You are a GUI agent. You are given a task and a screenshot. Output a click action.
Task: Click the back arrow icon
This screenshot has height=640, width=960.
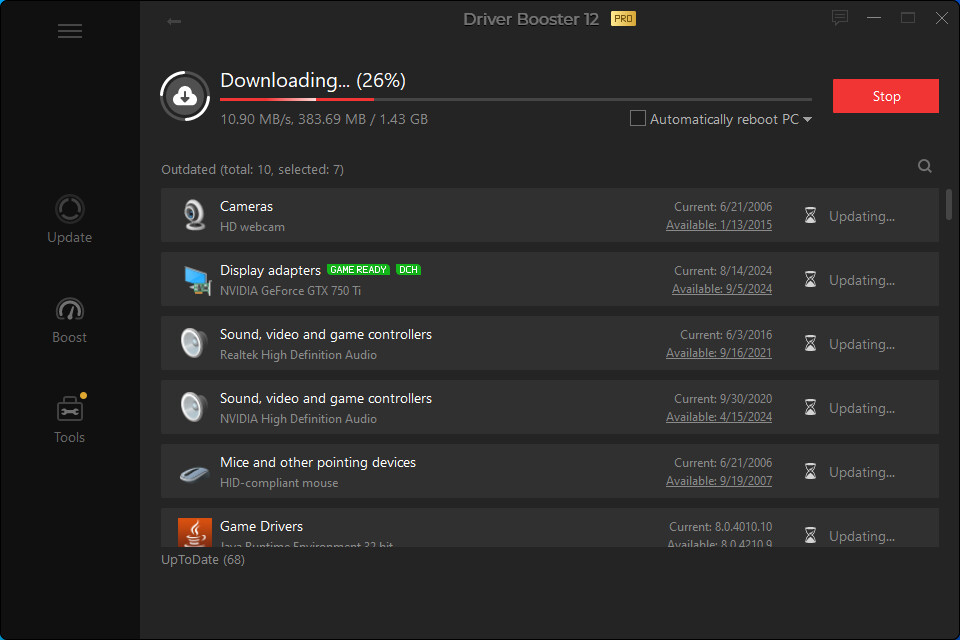pyautogui.click(x=174, y=21)
